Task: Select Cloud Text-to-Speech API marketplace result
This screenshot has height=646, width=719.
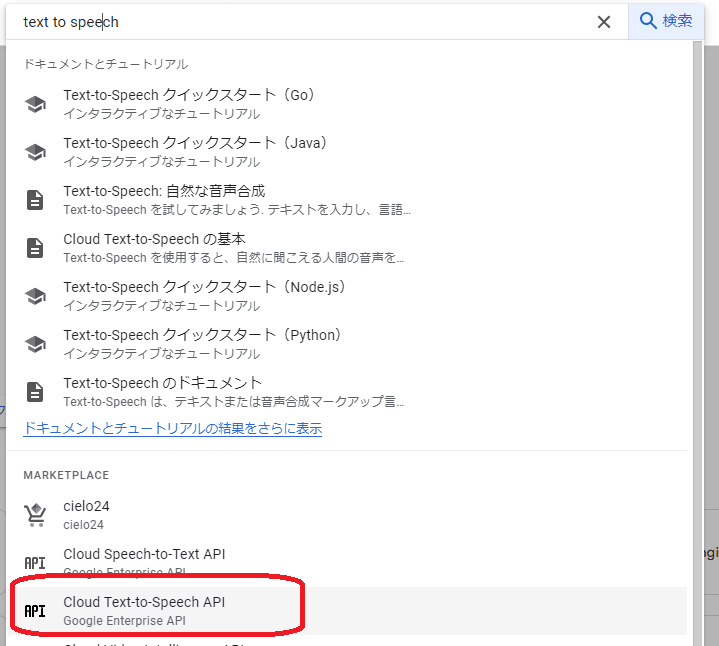Action: coord(347,611)
